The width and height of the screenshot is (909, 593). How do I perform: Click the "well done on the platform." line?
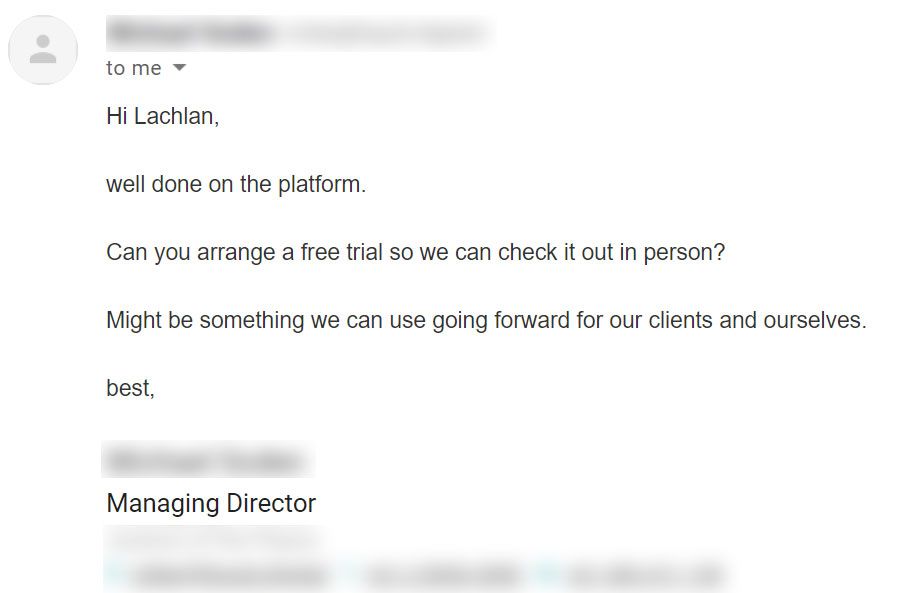tap(236, 185)
